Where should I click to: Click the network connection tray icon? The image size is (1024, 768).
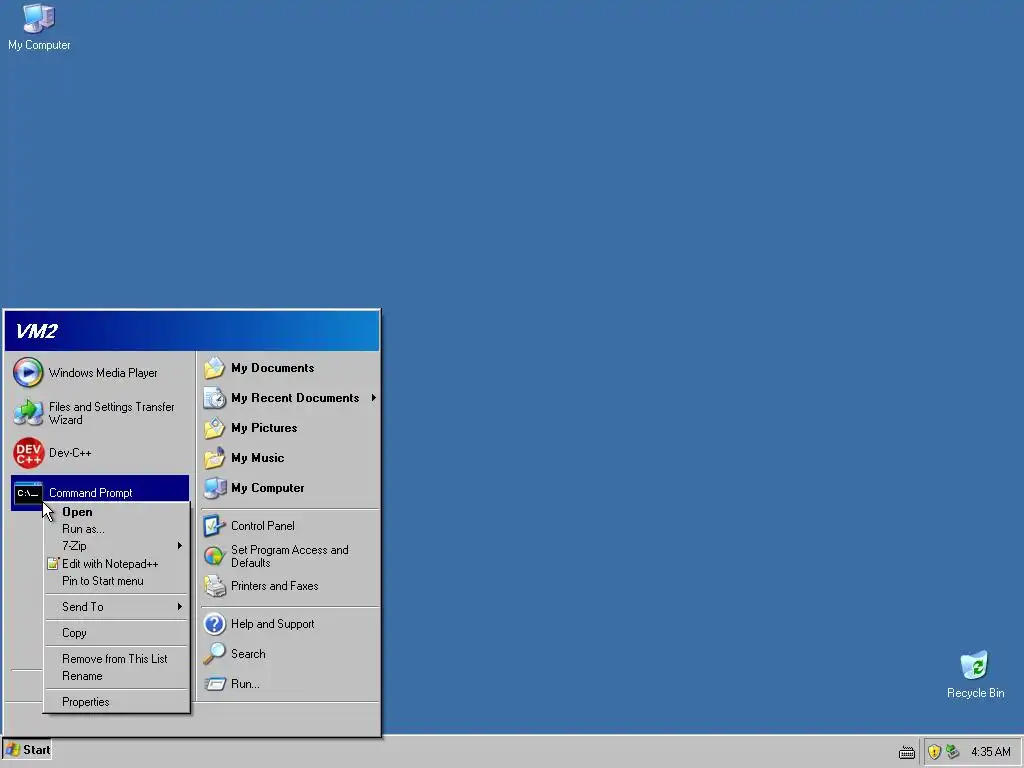952,752
